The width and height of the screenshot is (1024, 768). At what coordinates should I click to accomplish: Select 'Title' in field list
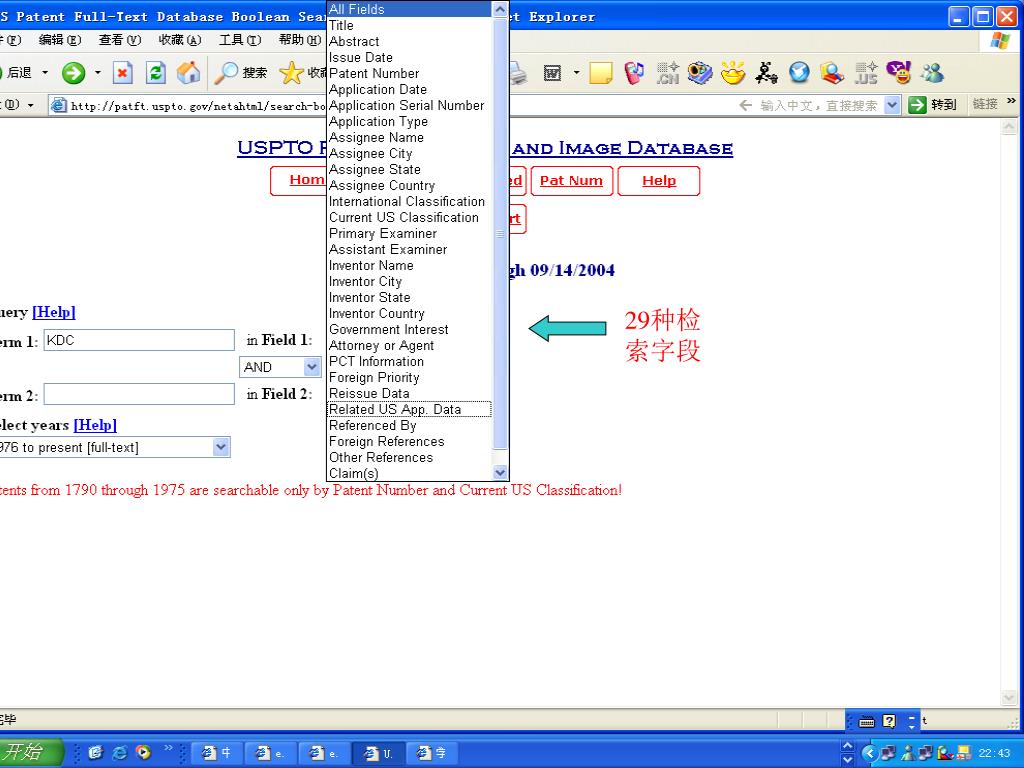coord(409,25)
